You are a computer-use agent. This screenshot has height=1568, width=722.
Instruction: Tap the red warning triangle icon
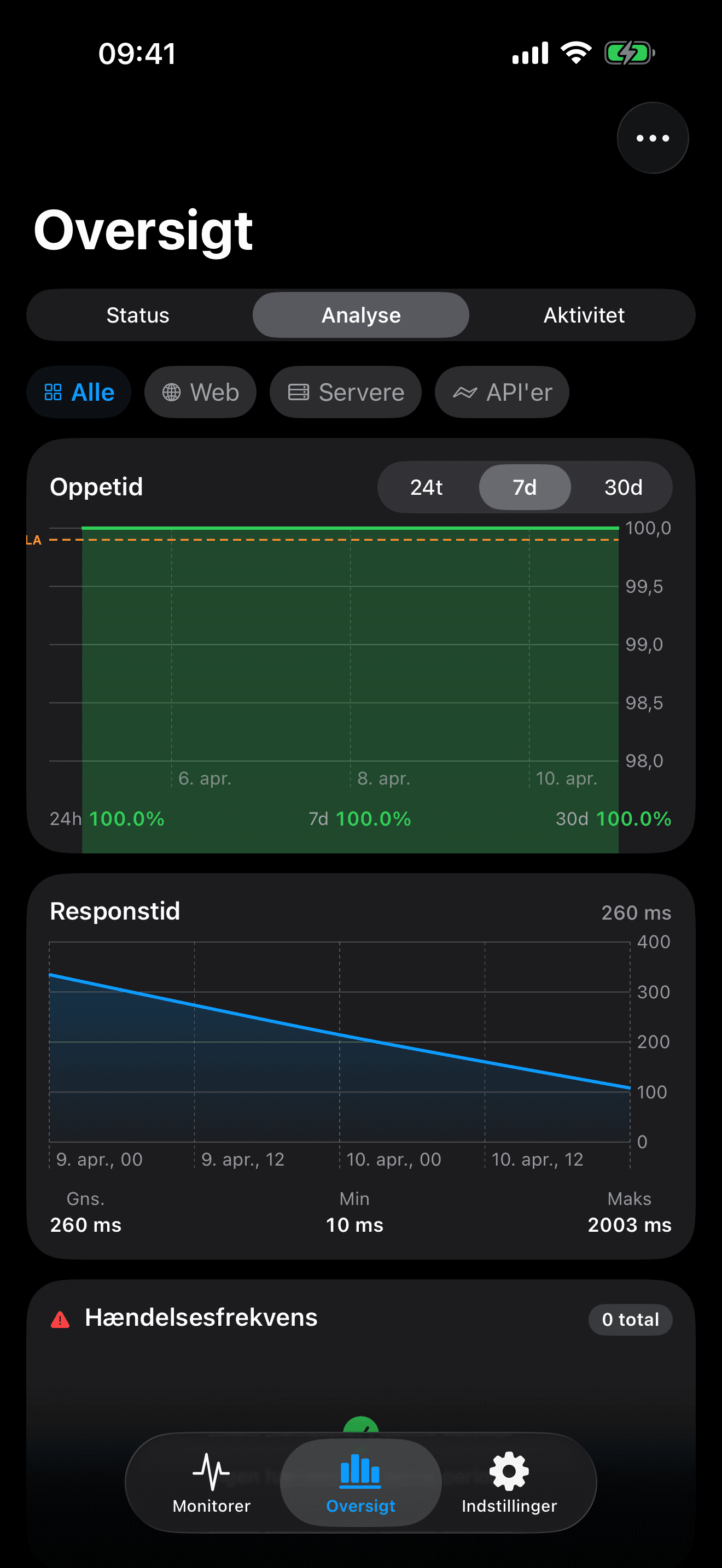pos(60,1319)
